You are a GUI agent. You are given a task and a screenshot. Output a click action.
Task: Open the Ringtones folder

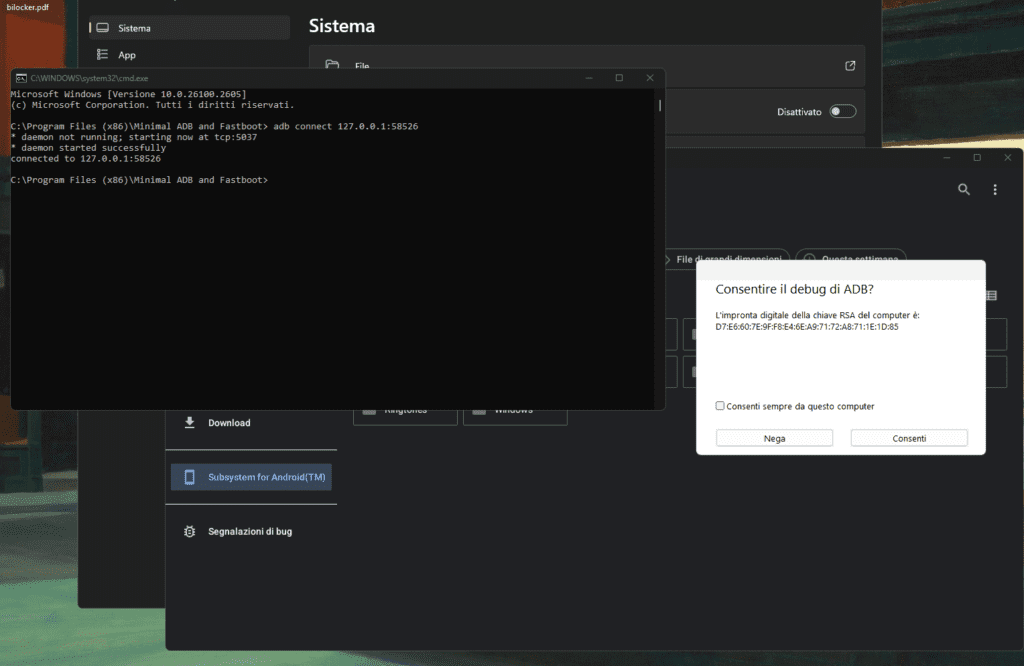[405, 413]
